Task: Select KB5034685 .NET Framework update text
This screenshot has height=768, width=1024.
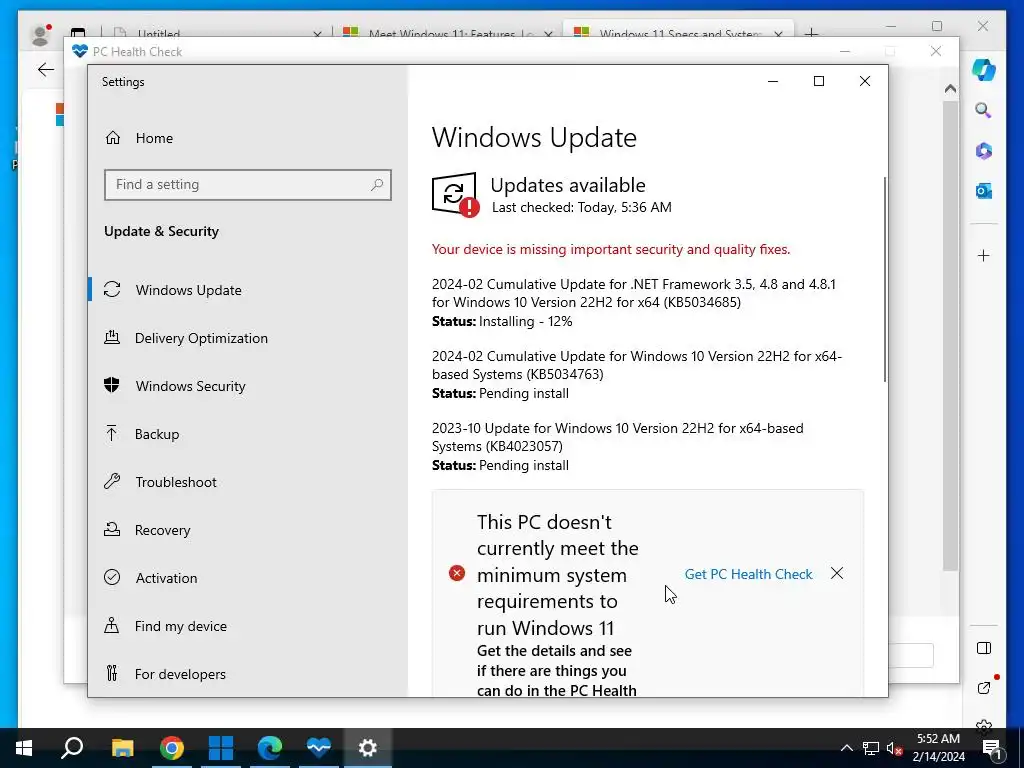Action: point(633,293)
